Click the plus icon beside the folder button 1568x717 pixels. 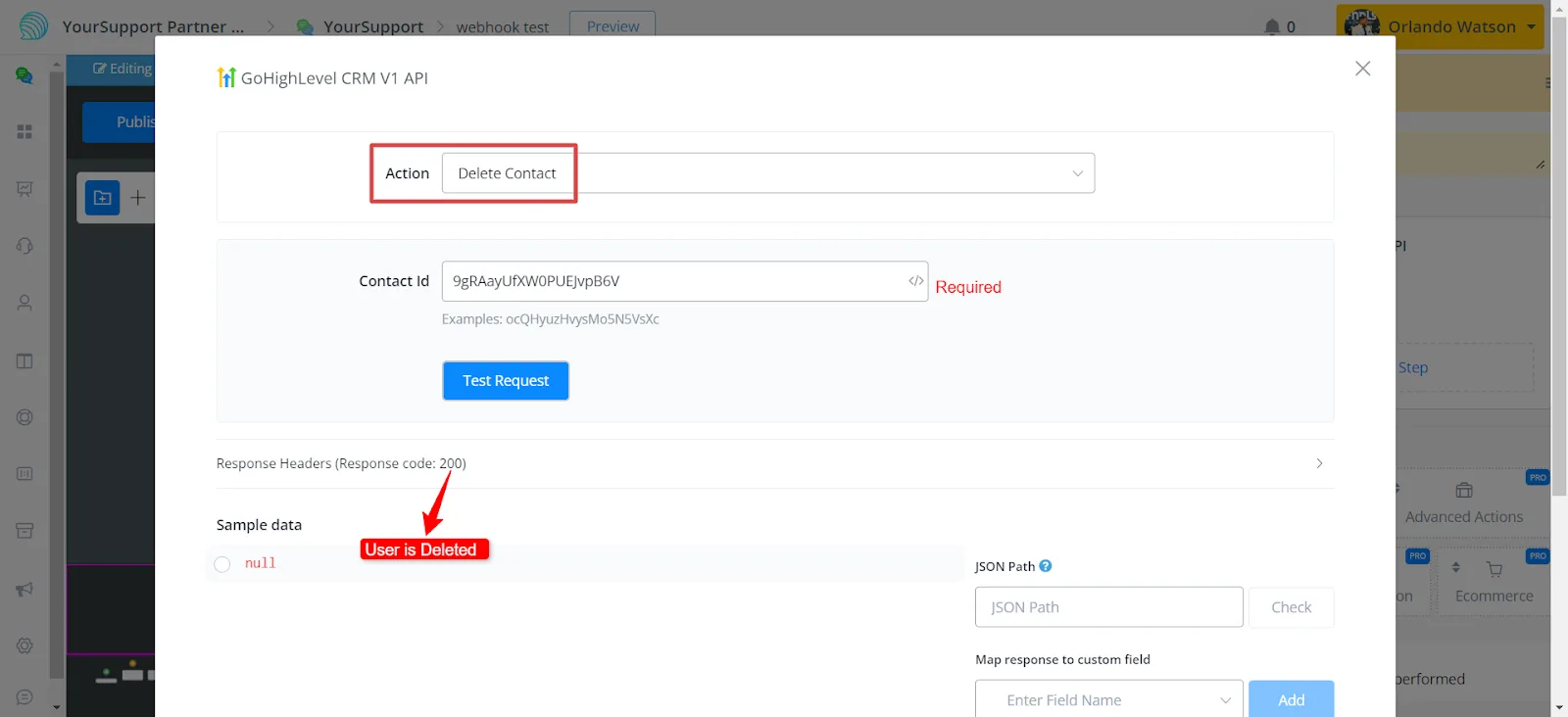coord(138,198)
